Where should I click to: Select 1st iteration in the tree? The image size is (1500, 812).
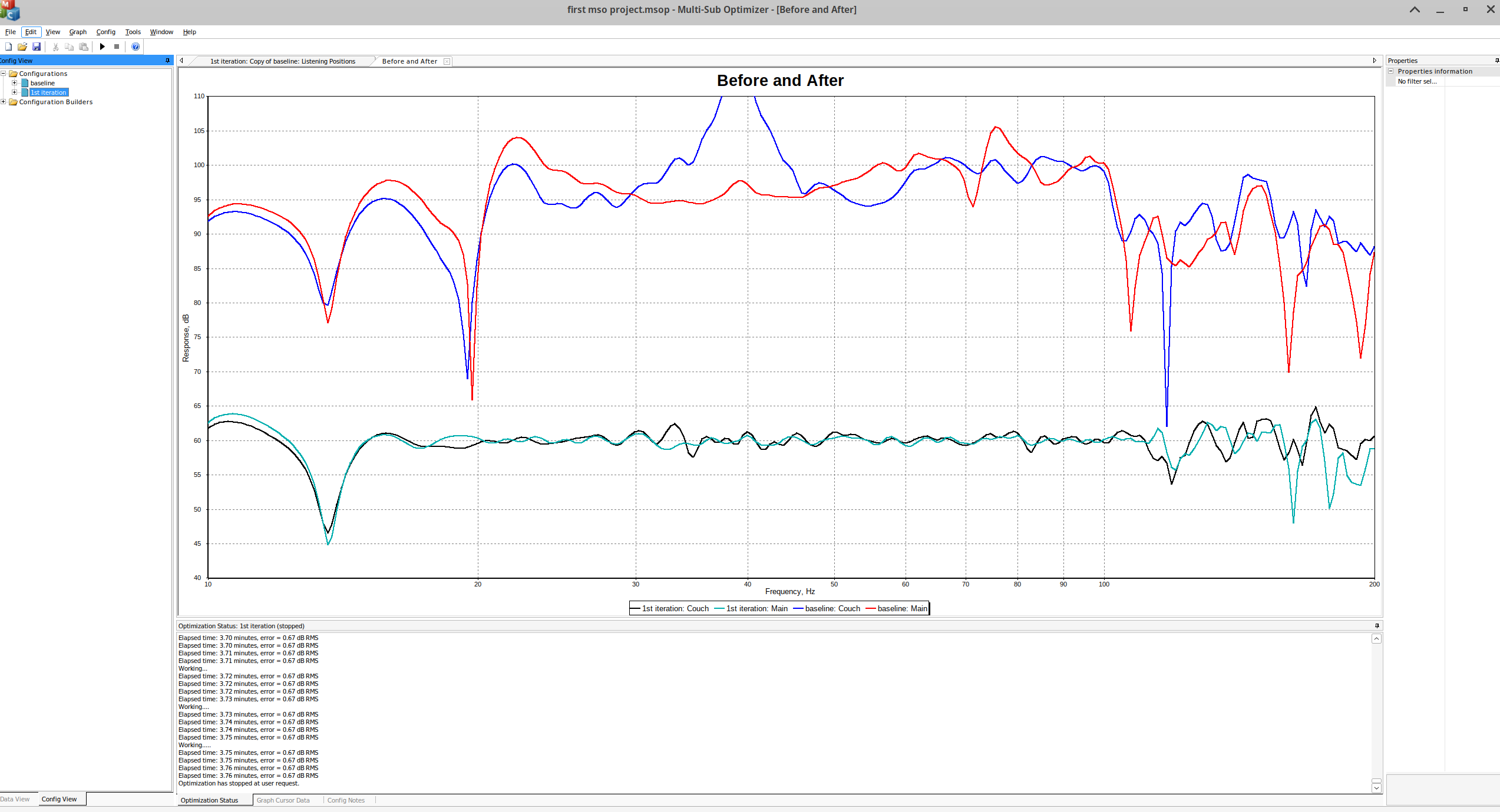pyautogui.click(x=49, y=92)
